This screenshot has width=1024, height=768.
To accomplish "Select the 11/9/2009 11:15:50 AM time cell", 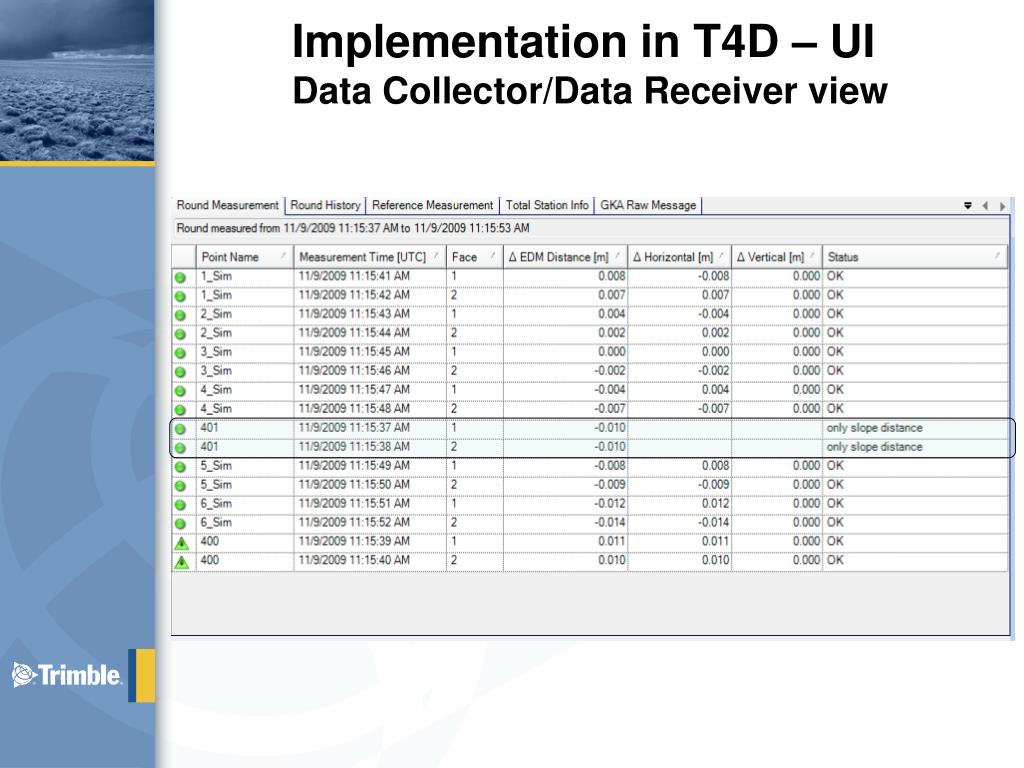I will click(x=354, y=485).
